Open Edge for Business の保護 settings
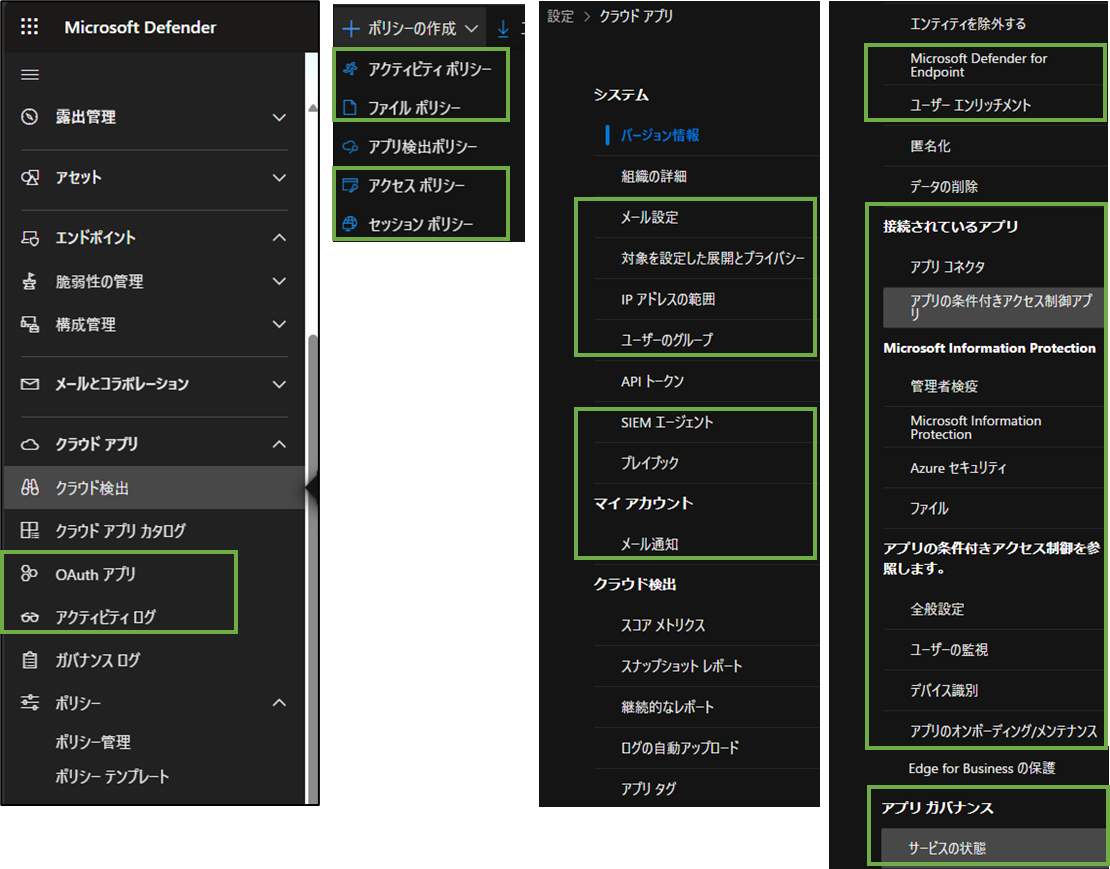The width and height of the screenshot is (1110, 869). [x=981, y=769]
